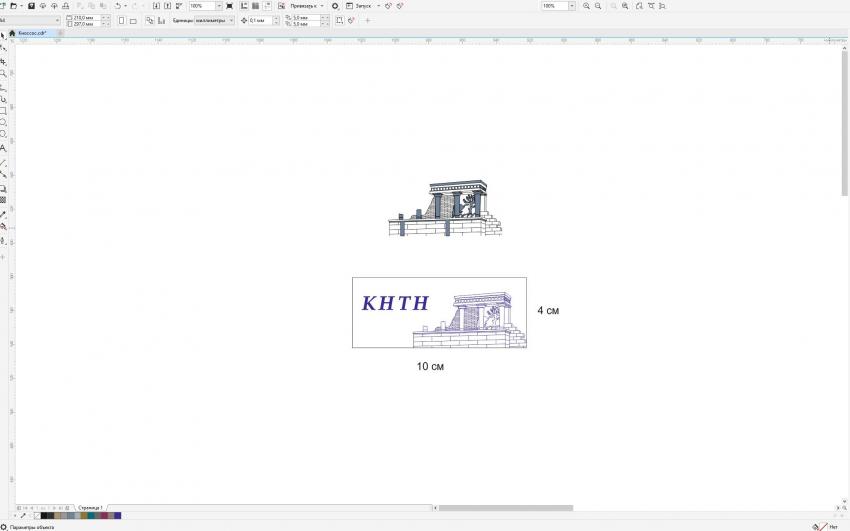Toggle full-screen preview button
Image resolution: width=850 pixels, height=531 pixels.
229,6
